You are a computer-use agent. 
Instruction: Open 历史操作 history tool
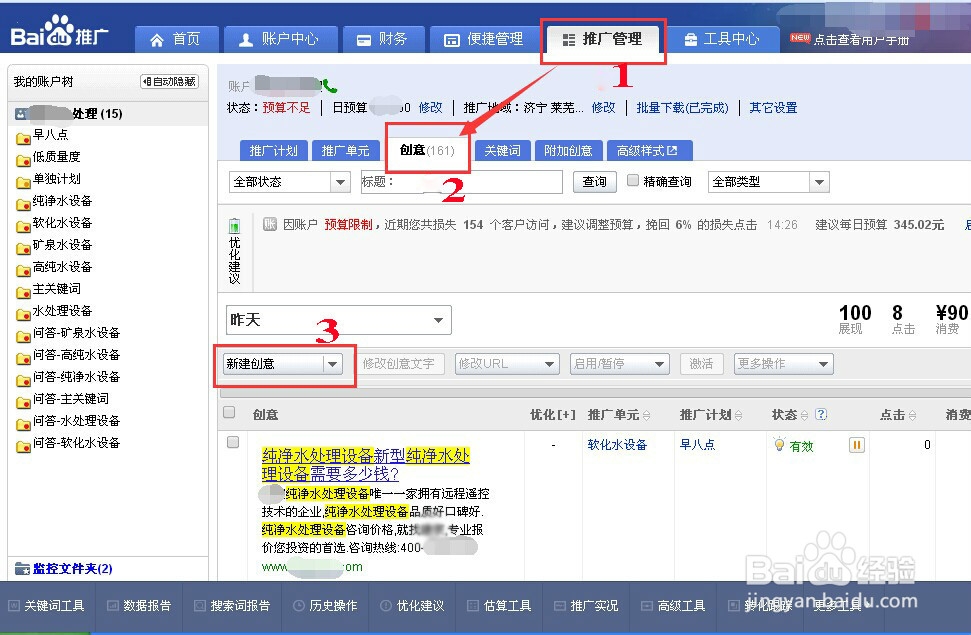click(x=325, y=606)
